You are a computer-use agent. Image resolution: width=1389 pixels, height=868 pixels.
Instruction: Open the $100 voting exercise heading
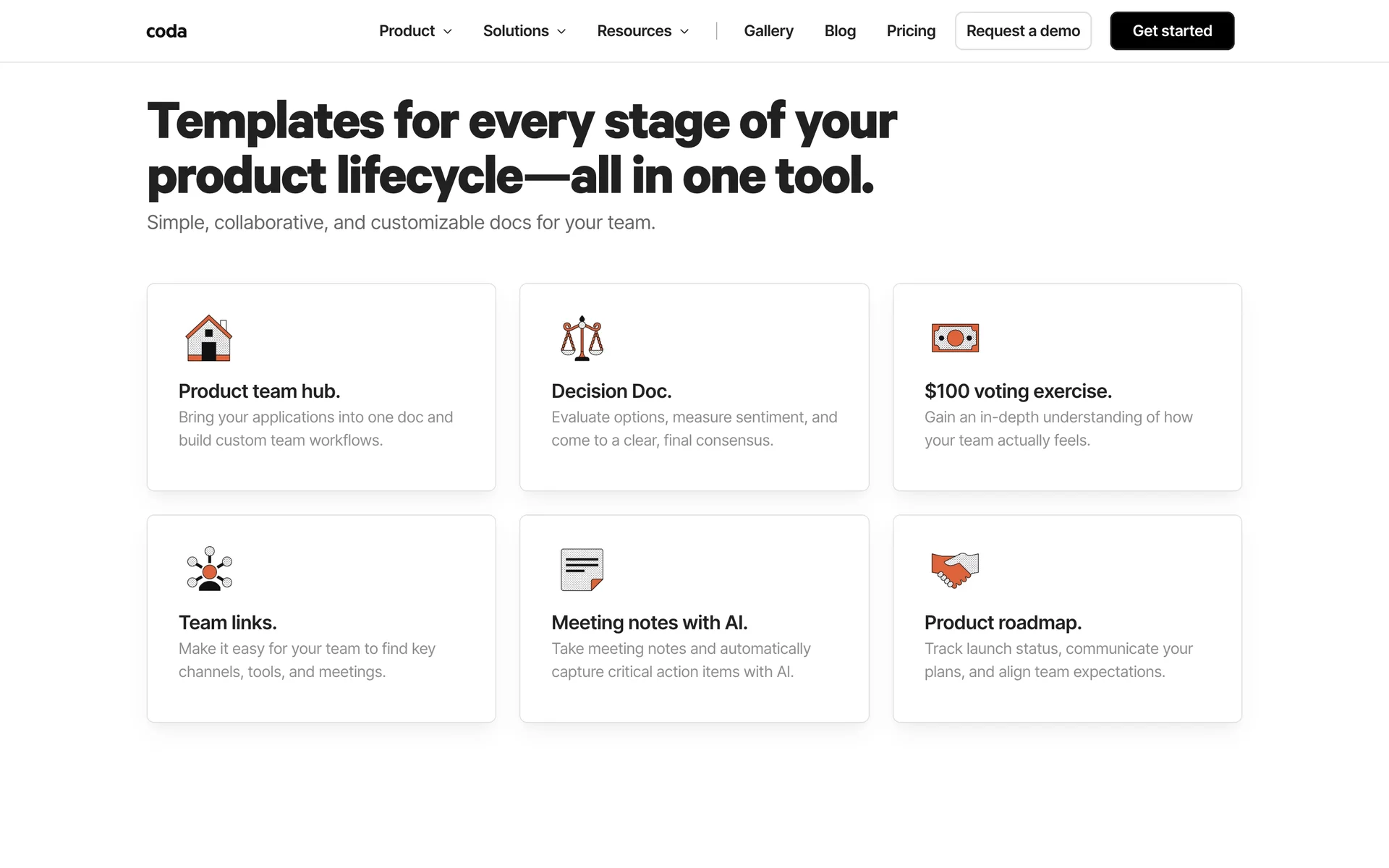tap(1018, 391)
